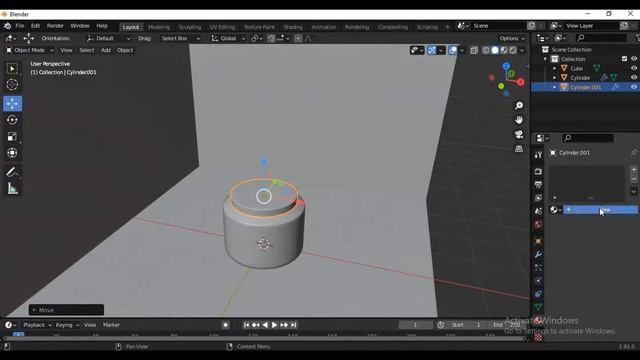The width and height of the screenshot is (640, 360).
Task: Switch to solid viewport shading
Action: point(495,51)
